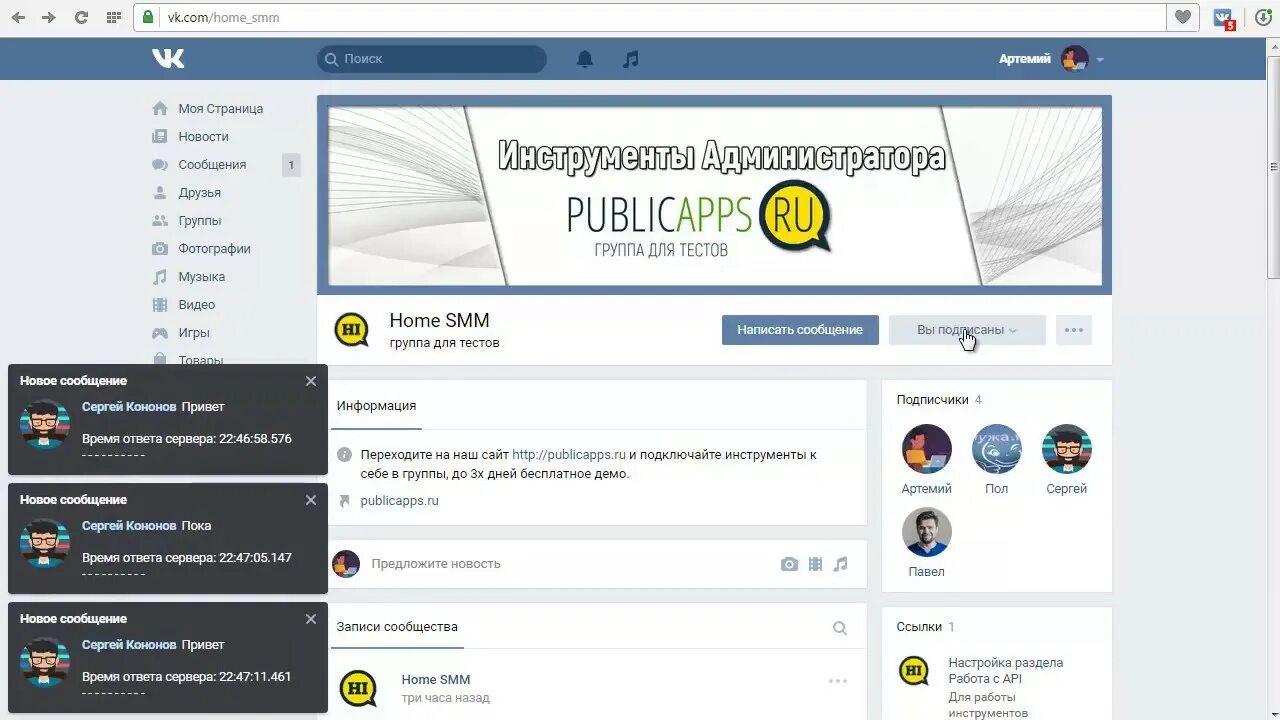Attach audio with note icon in suggest box
Screen dimensions: 1280x720
(x=840, y=564)
